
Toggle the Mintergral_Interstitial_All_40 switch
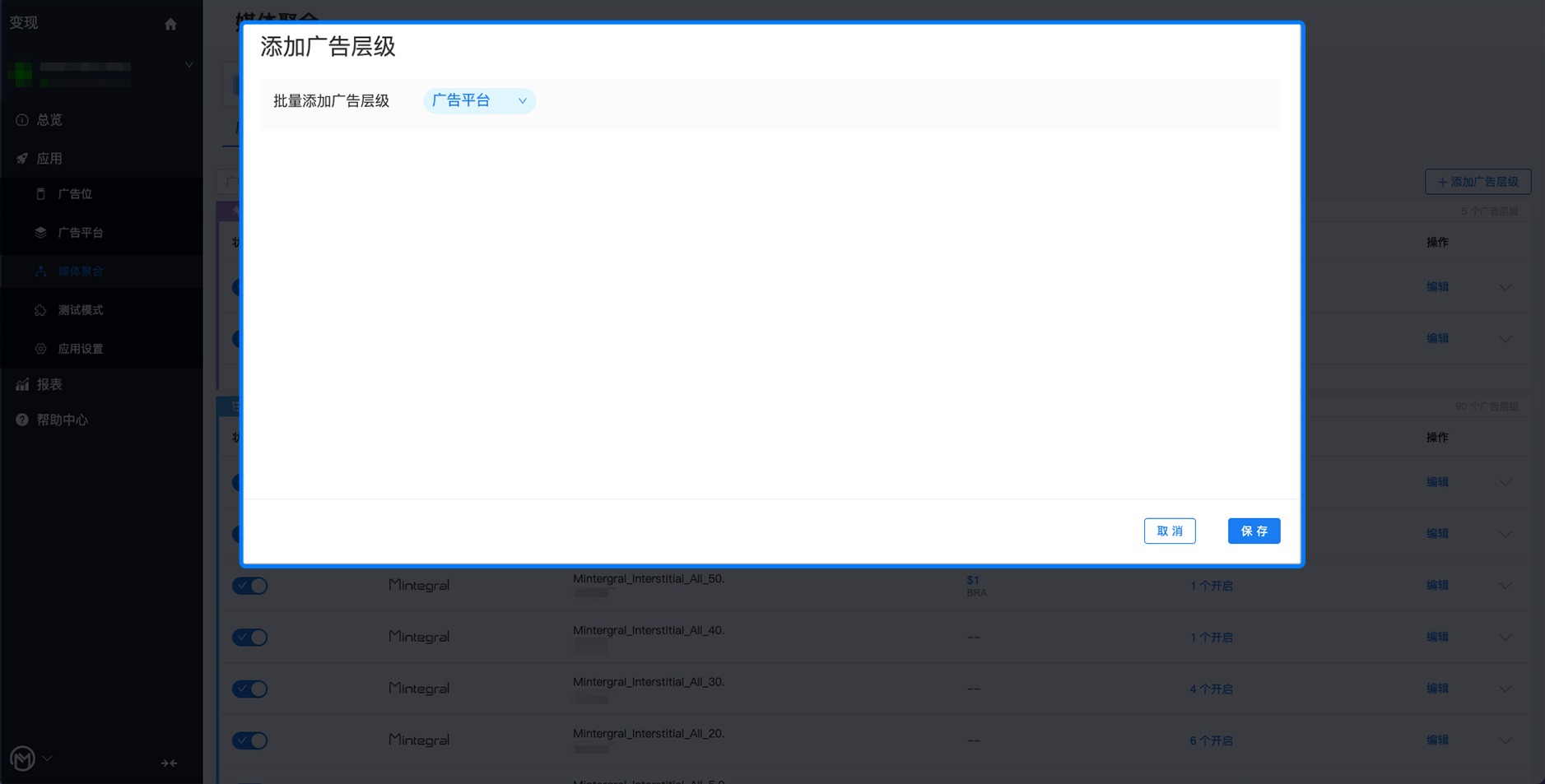click(249, 637)
